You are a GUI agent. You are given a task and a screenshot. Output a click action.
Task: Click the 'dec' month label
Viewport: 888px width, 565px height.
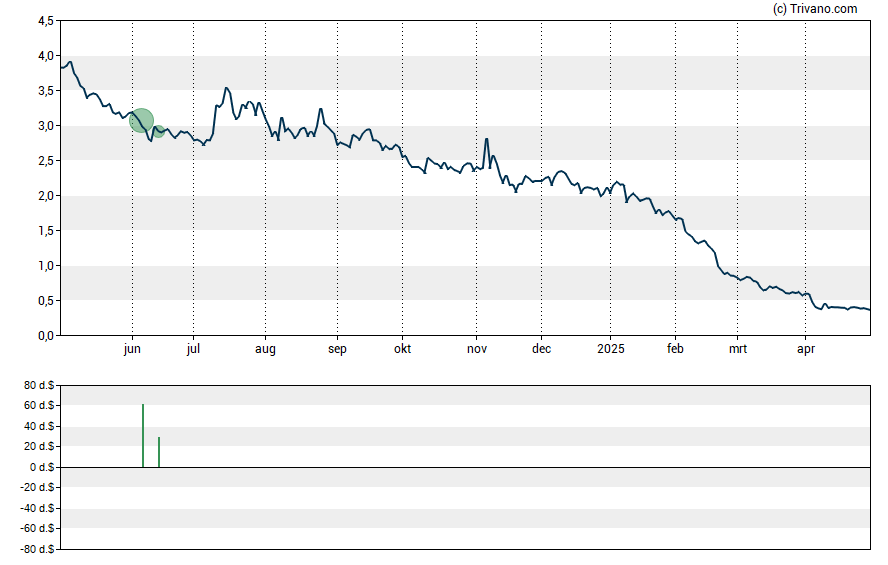(x=541, y=349)
